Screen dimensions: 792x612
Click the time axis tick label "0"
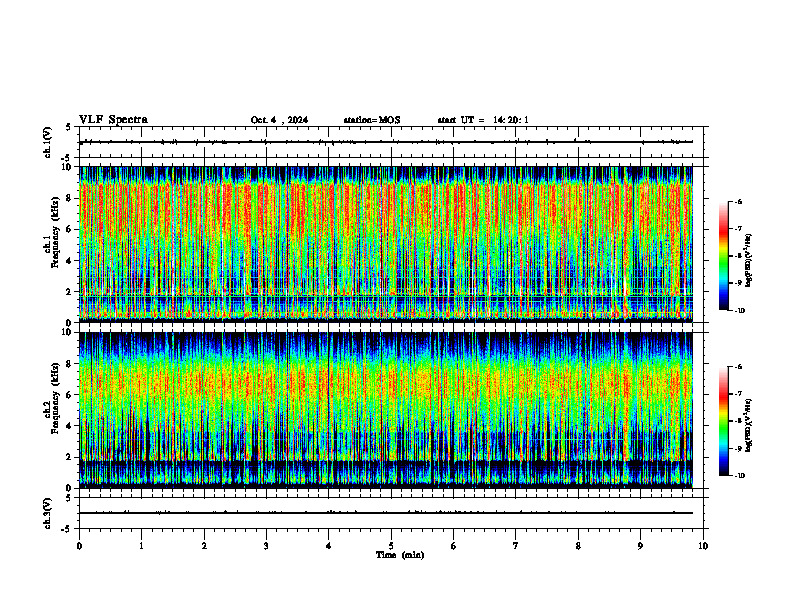click(79, 546)
